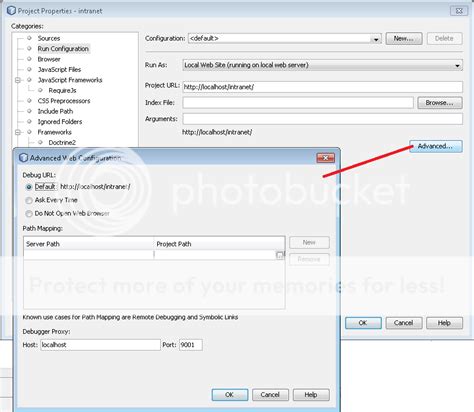Click OK in Advanced Web Configuration
The width and height of the screenshot is (474, 412).
tap(230, 395)
